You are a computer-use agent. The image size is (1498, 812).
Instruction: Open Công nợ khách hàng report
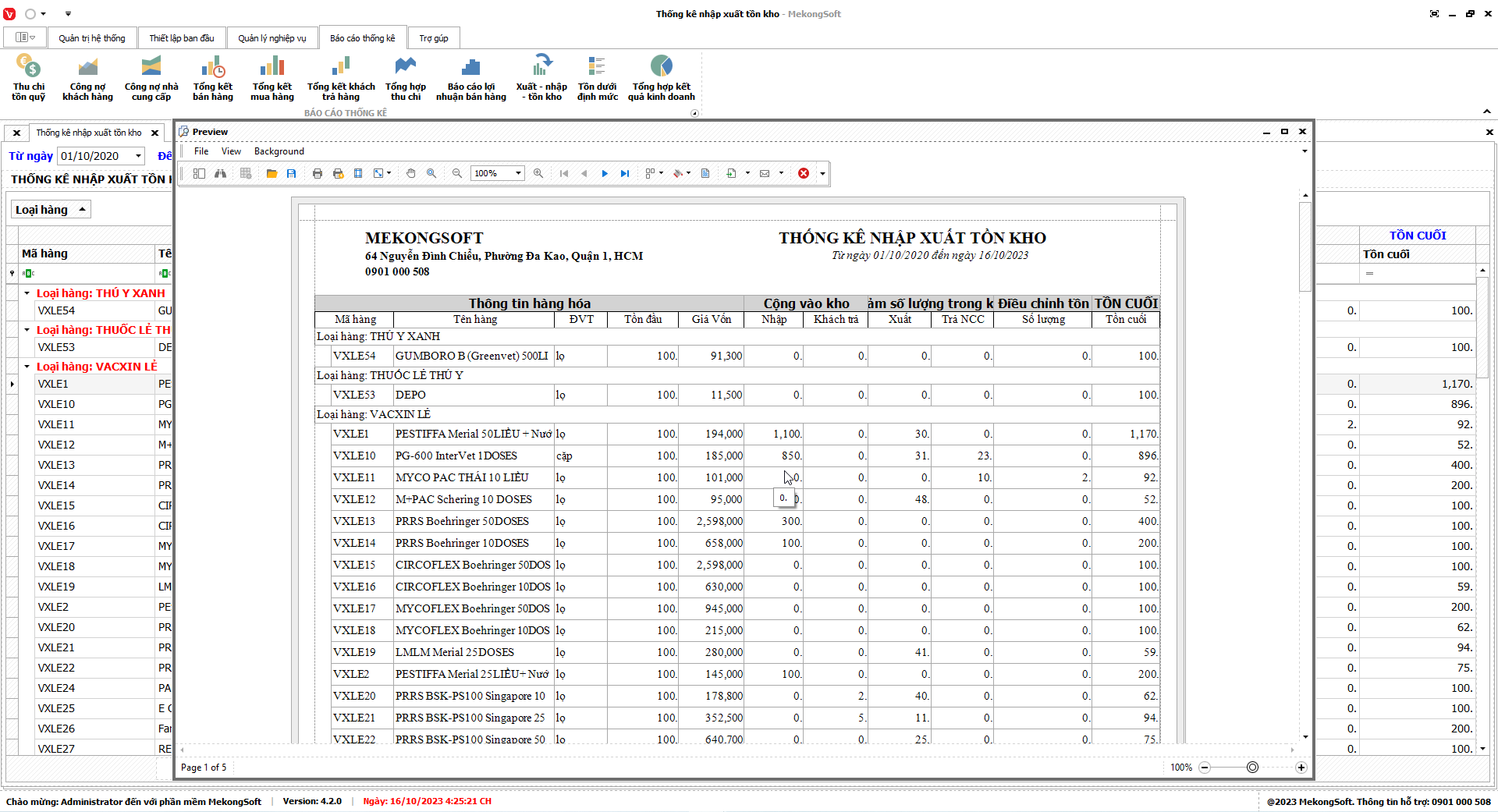(87, 78)
